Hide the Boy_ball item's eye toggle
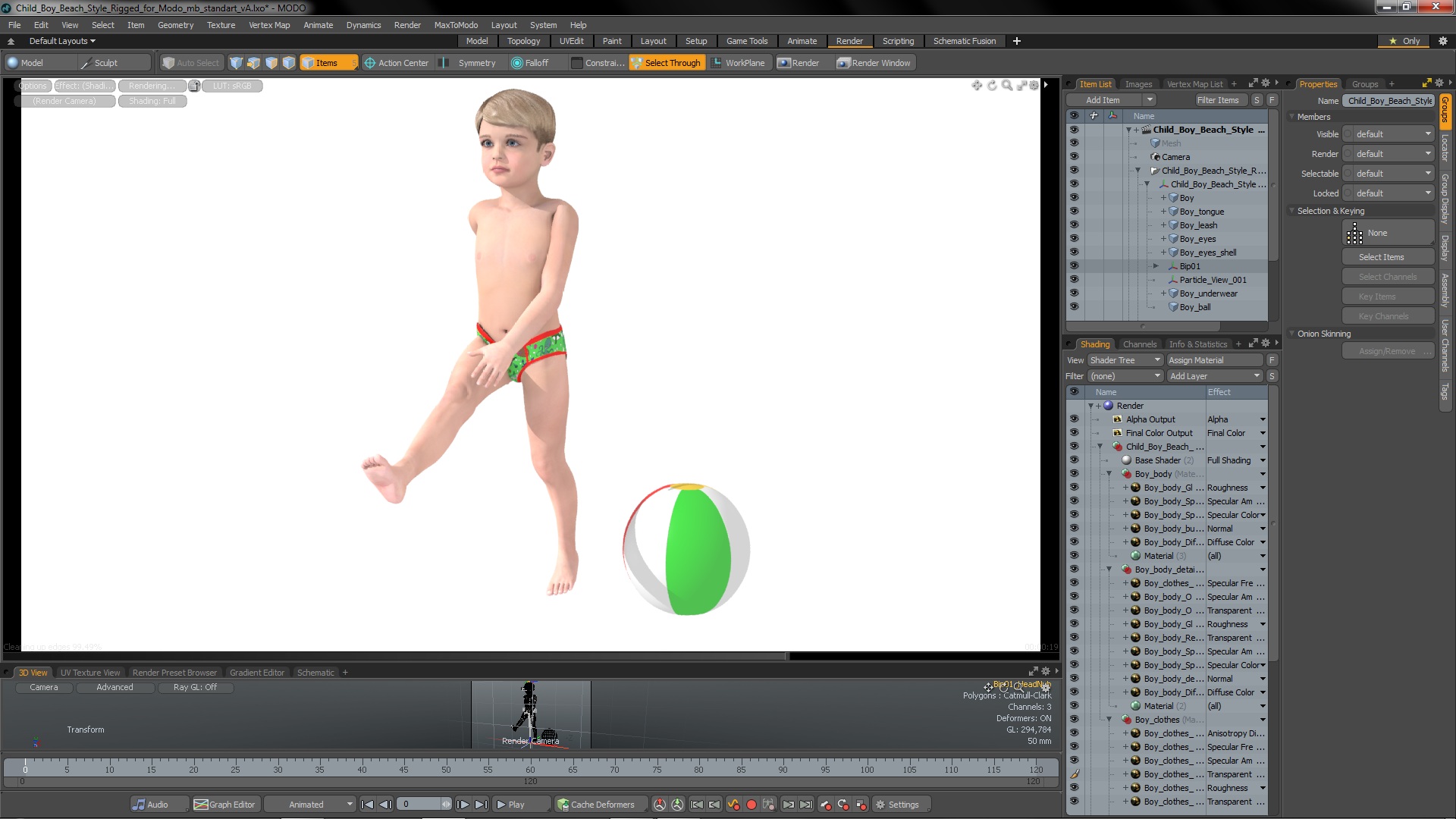 tap(1074, 307)
